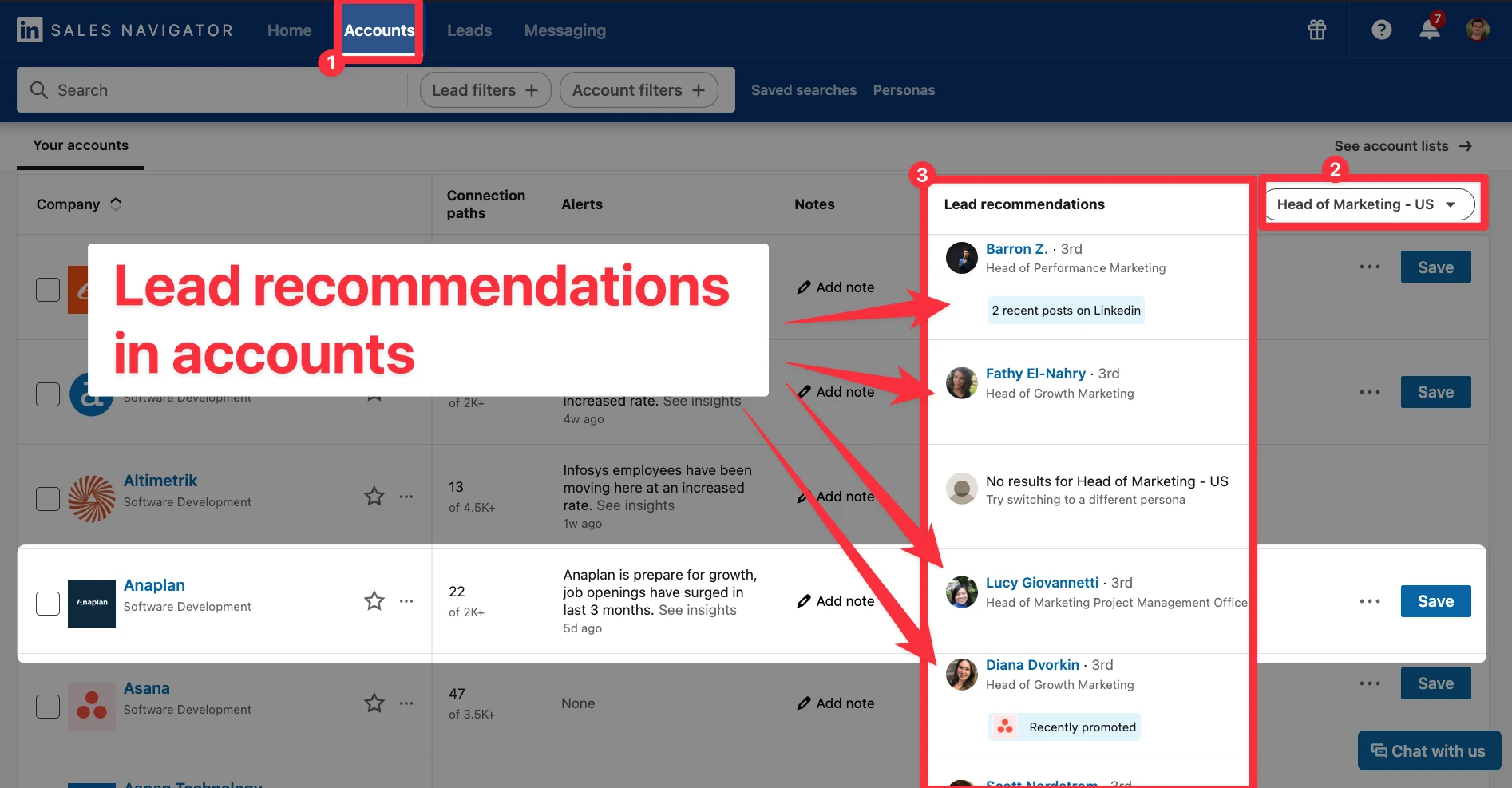The image size is (1512, 788).
Task: Expand Account filters
Action: pyautogui.click(x=639, y=90)
